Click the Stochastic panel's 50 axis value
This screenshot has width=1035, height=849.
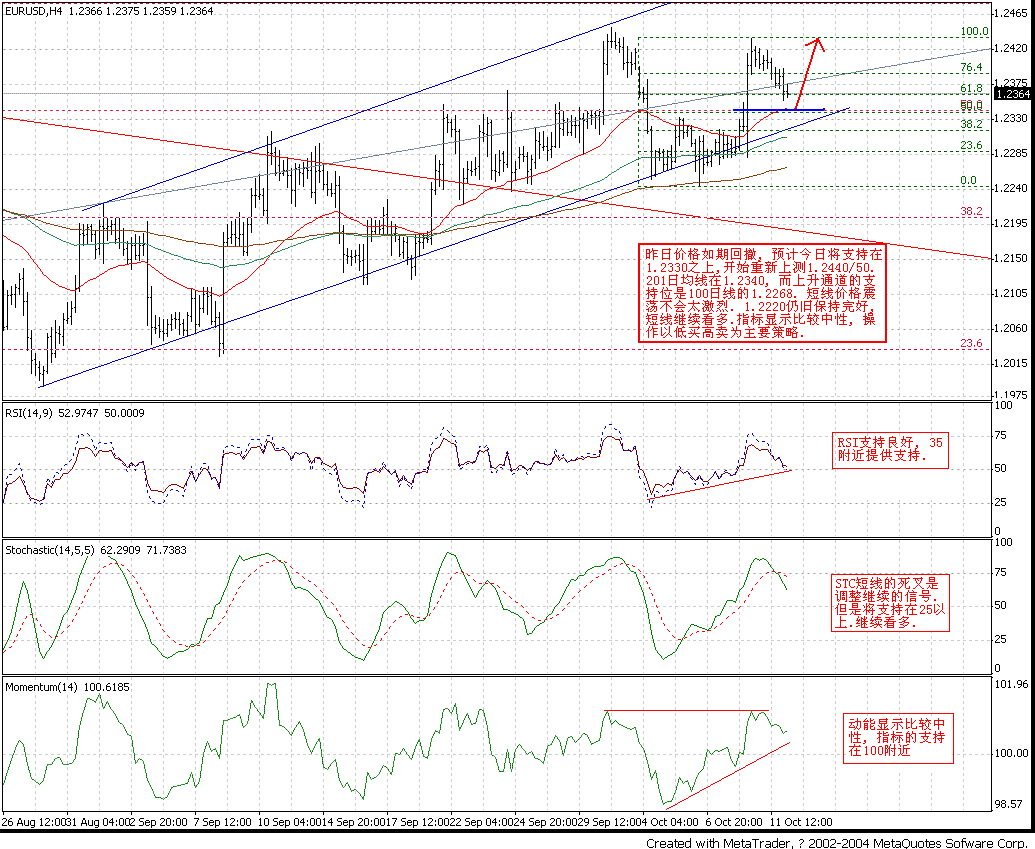click(x=1001, y=605)
